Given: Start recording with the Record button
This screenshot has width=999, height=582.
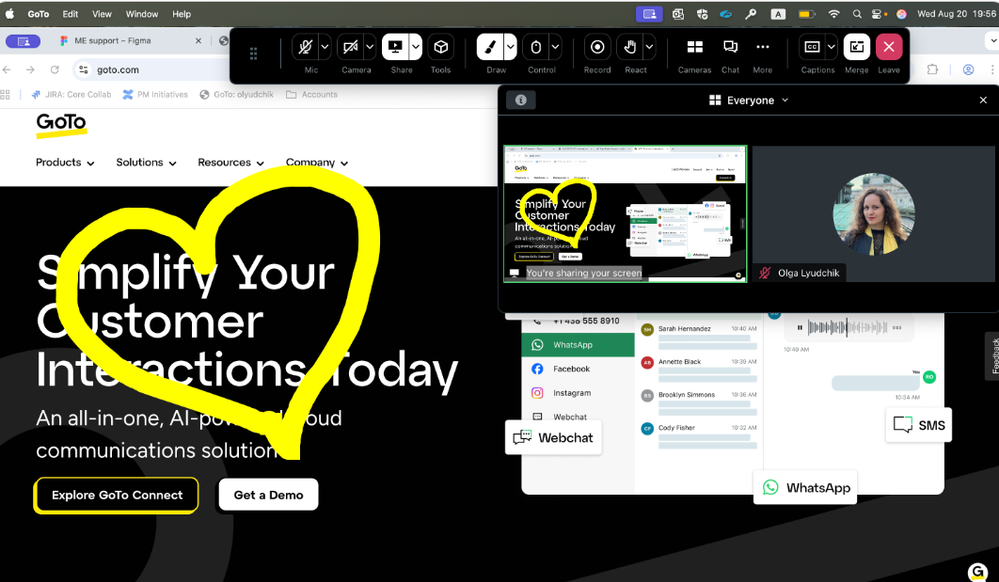Looking at the screenshot, I should click(x=597, y=47).
